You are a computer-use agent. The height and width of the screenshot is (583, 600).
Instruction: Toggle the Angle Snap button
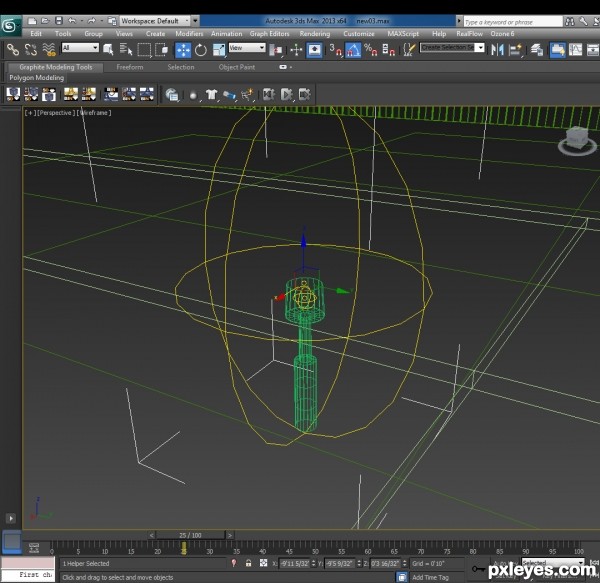click(353, 50)
